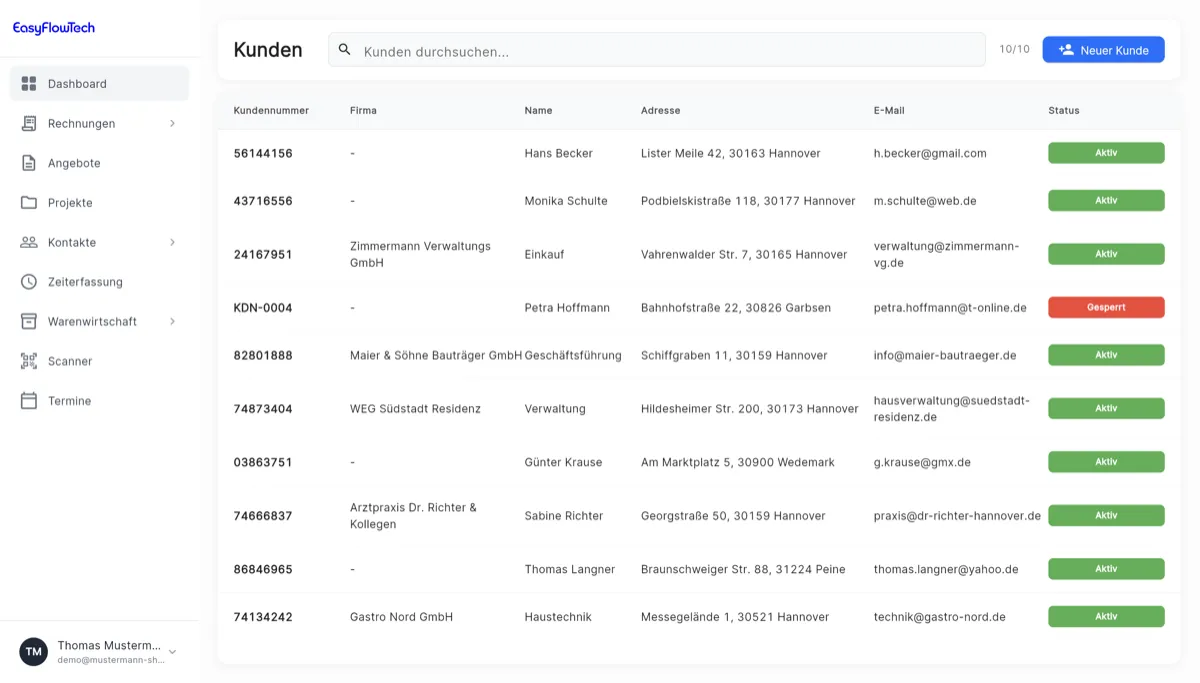Screen dimensions: 1200x683
Task: Open the email link h.becker@gmail.com
Action: [930, 153]
